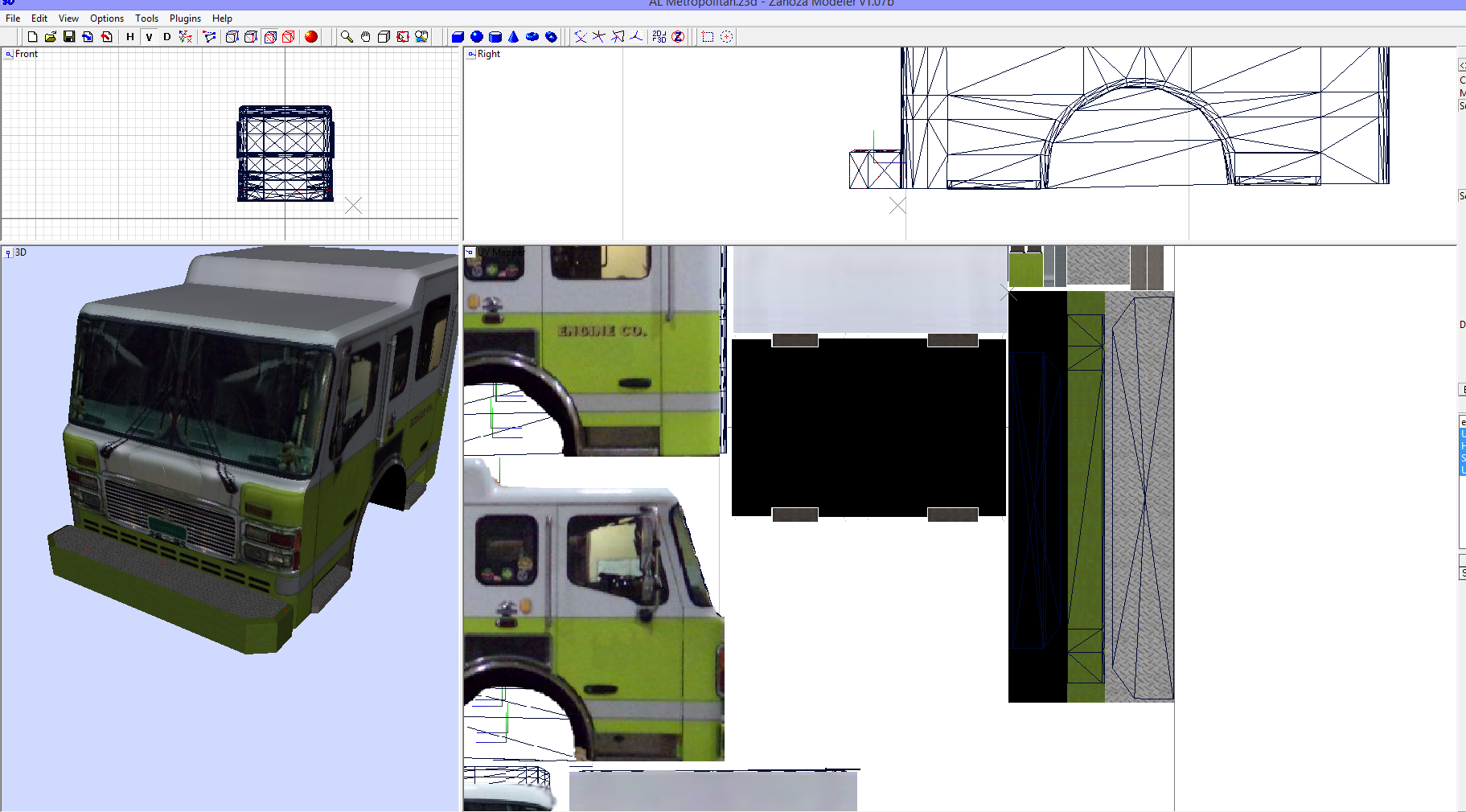Select the Pan hand tool
Image resolution: width=1466 pixels, height=812 pixels.
366,36
